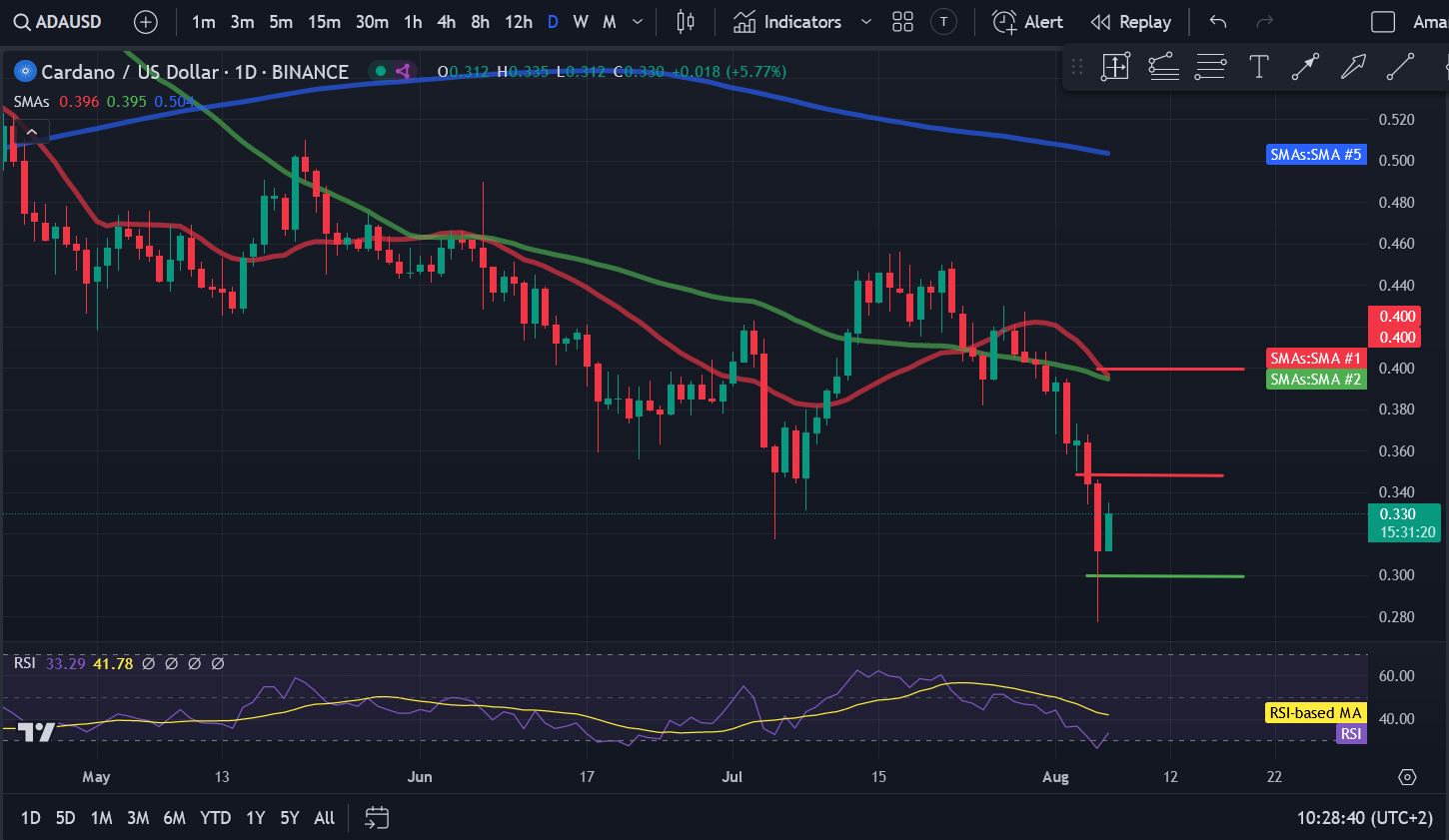Open the ADAUSD symbol search
The image size is (1449, 840).
point(59,22)
